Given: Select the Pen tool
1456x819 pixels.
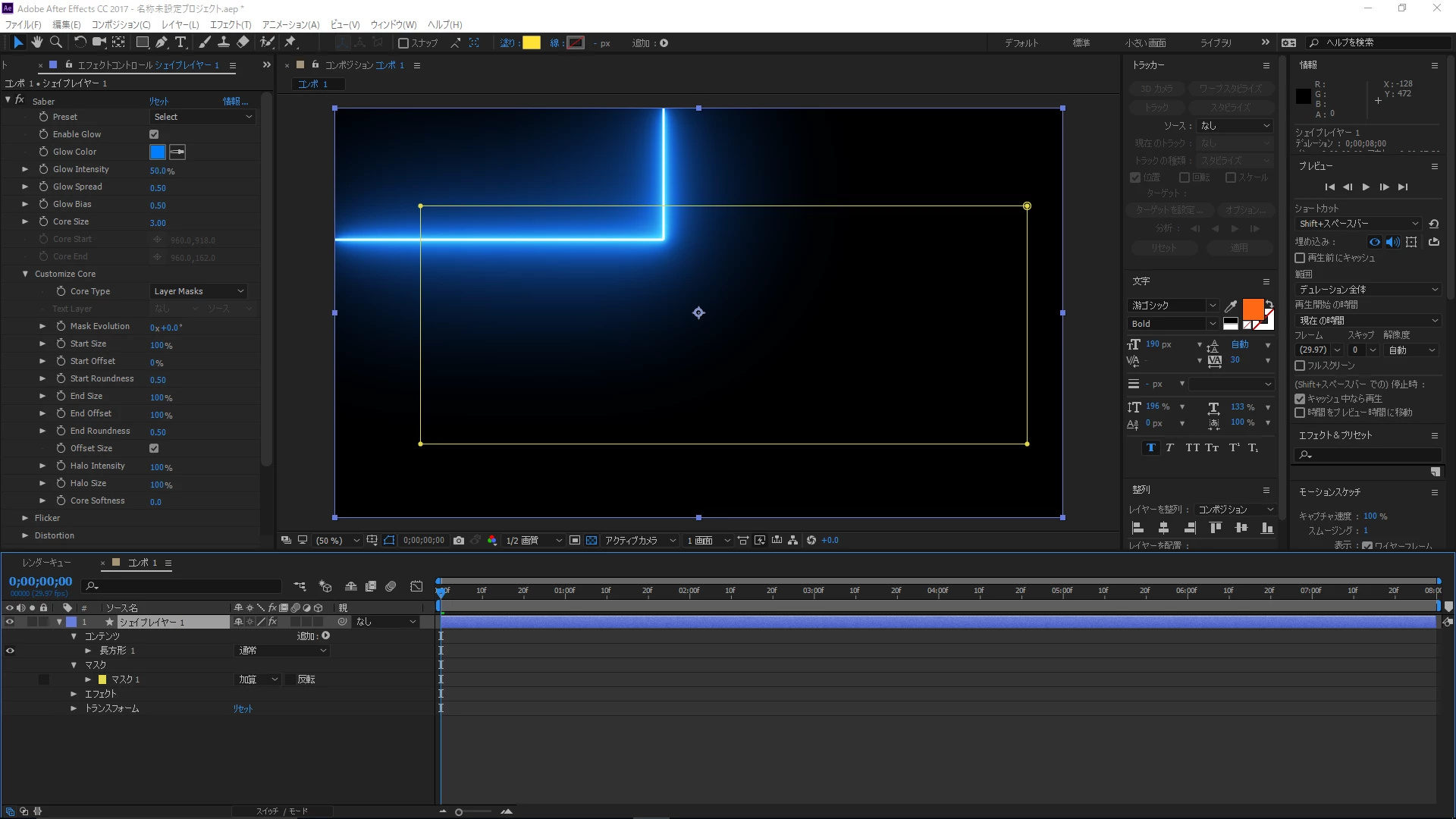Looking at the screenshot, I should click(x=162, y=42).
